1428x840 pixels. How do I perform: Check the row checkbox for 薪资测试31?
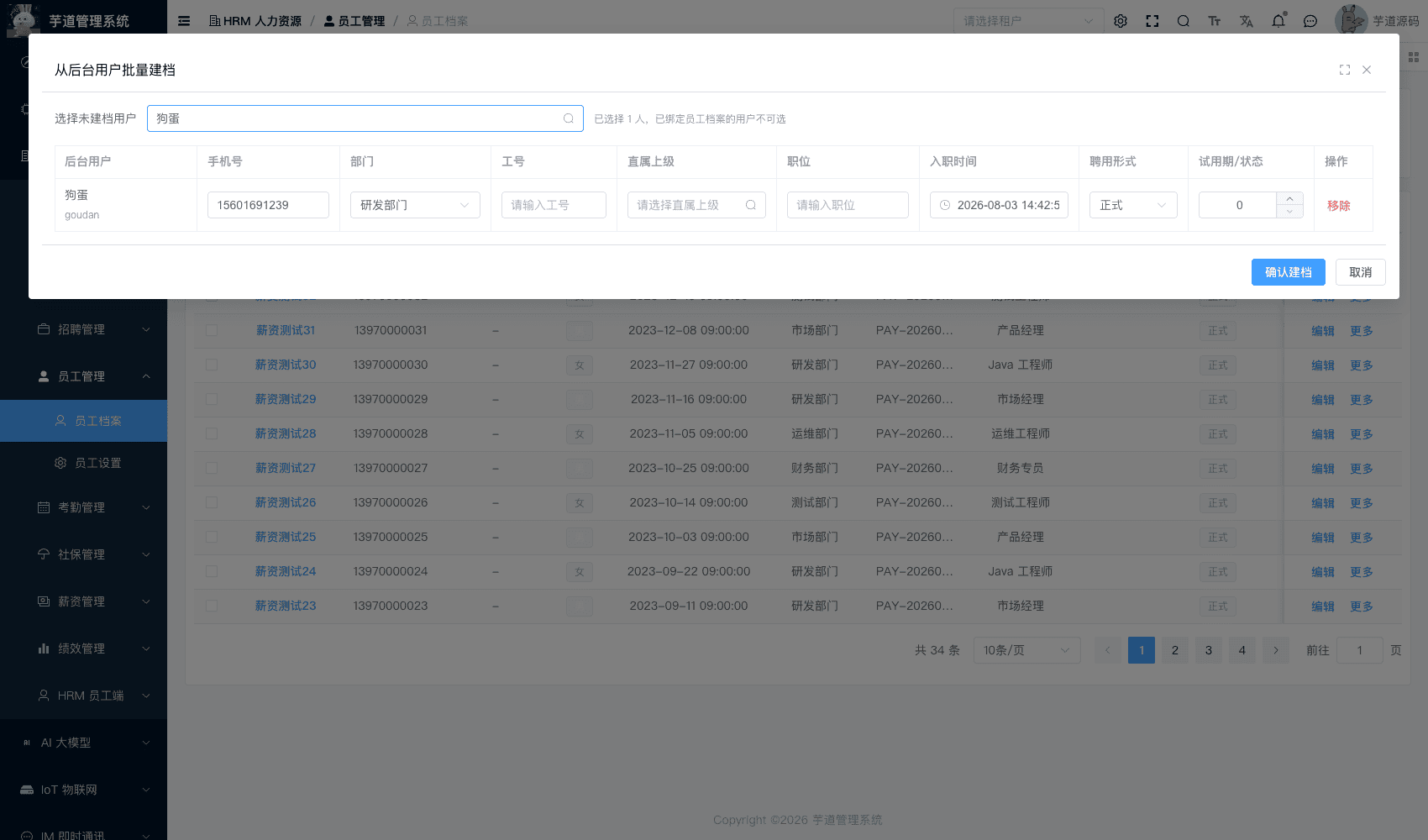[212, 330]
